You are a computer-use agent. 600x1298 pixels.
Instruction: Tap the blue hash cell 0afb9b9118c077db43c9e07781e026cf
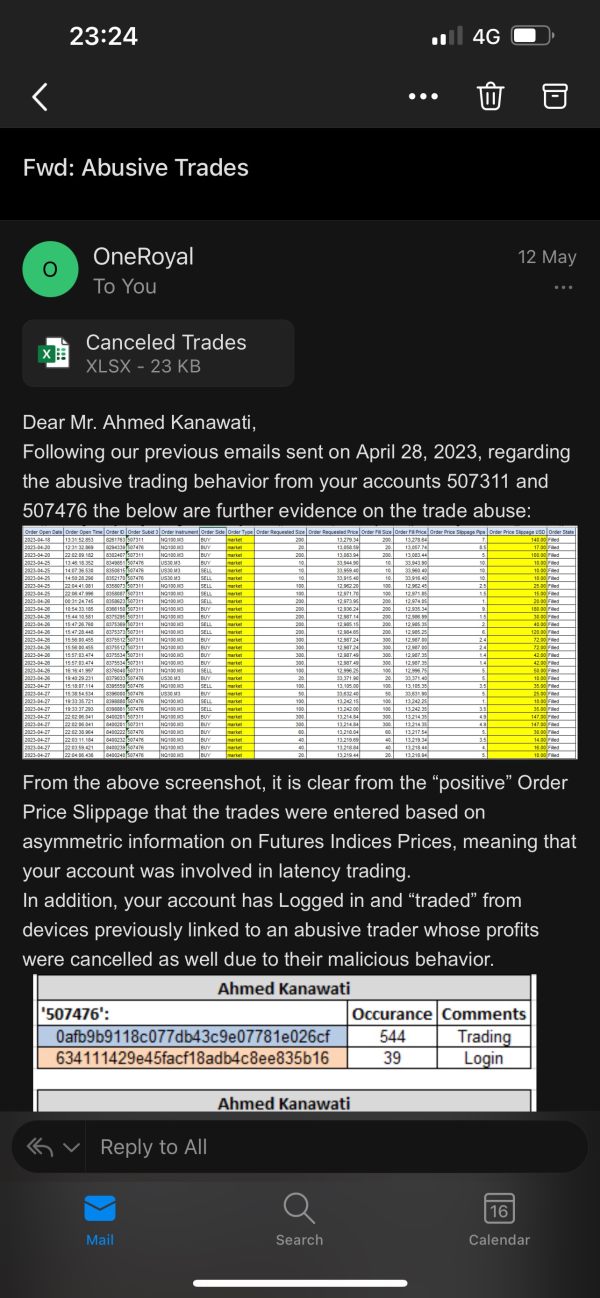coord(192,1036)
